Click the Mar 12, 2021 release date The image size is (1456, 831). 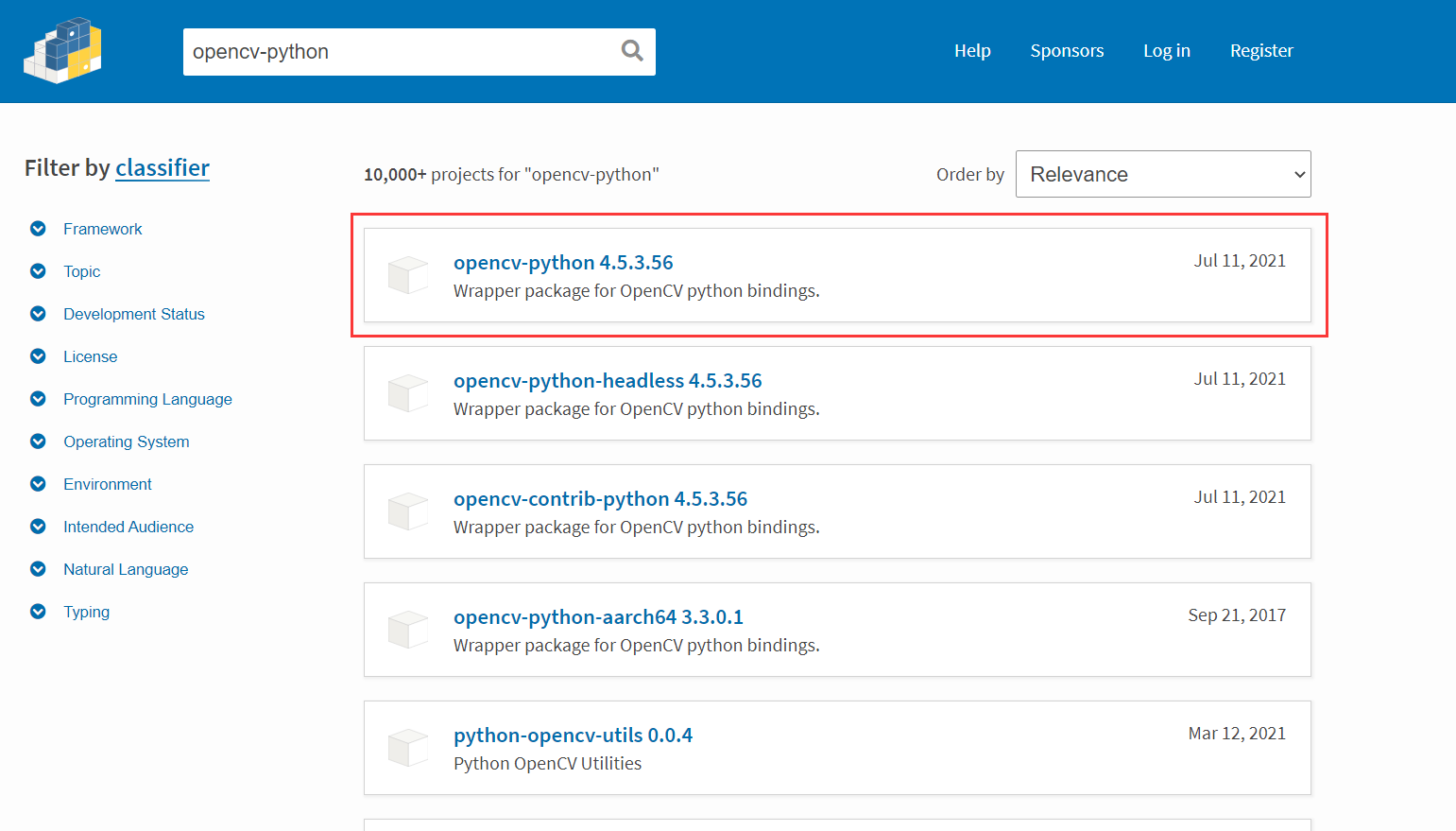click(x=1237, y=734)
